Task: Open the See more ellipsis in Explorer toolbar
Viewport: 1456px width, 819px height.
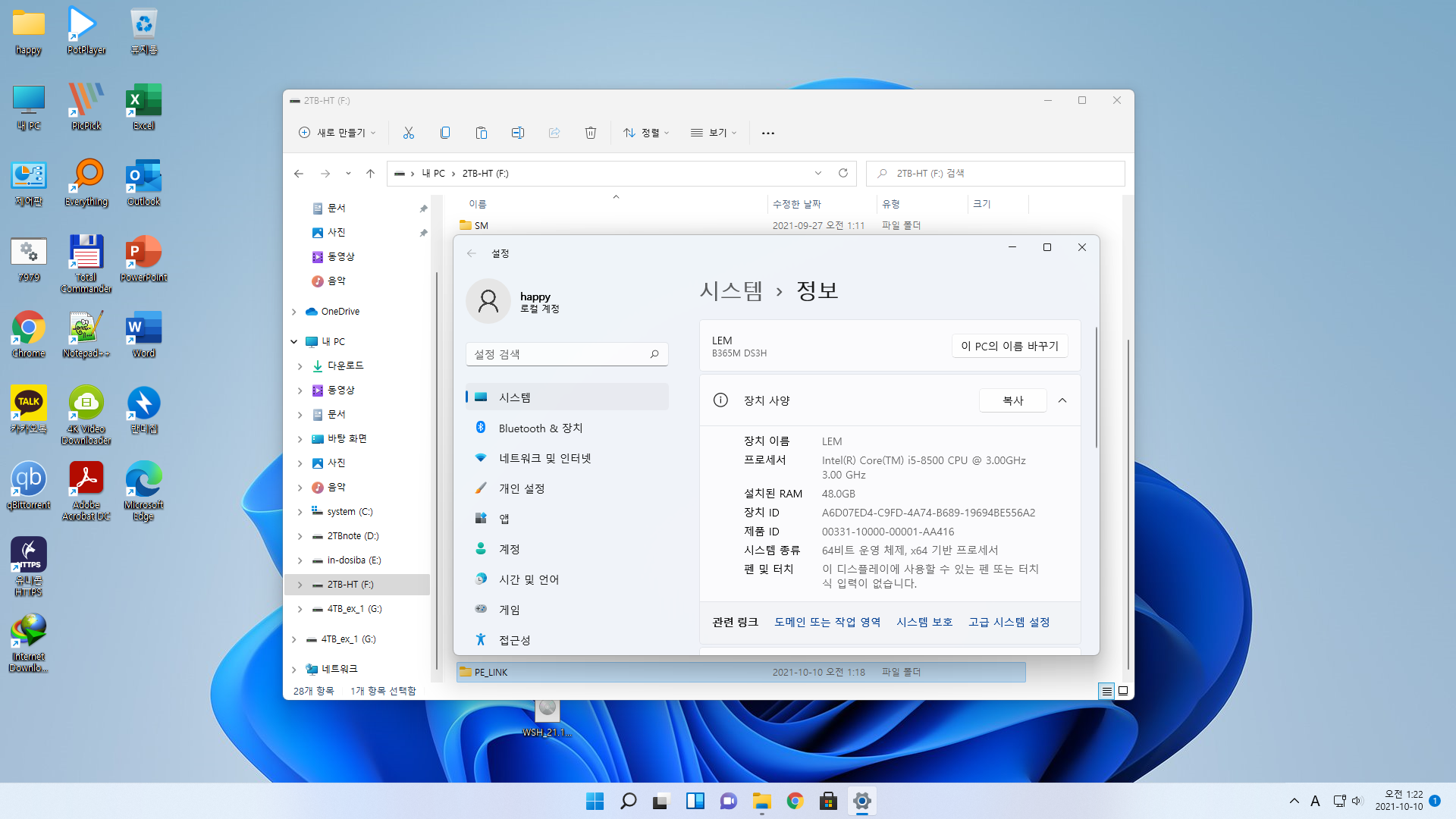Action: pos(768,133)
